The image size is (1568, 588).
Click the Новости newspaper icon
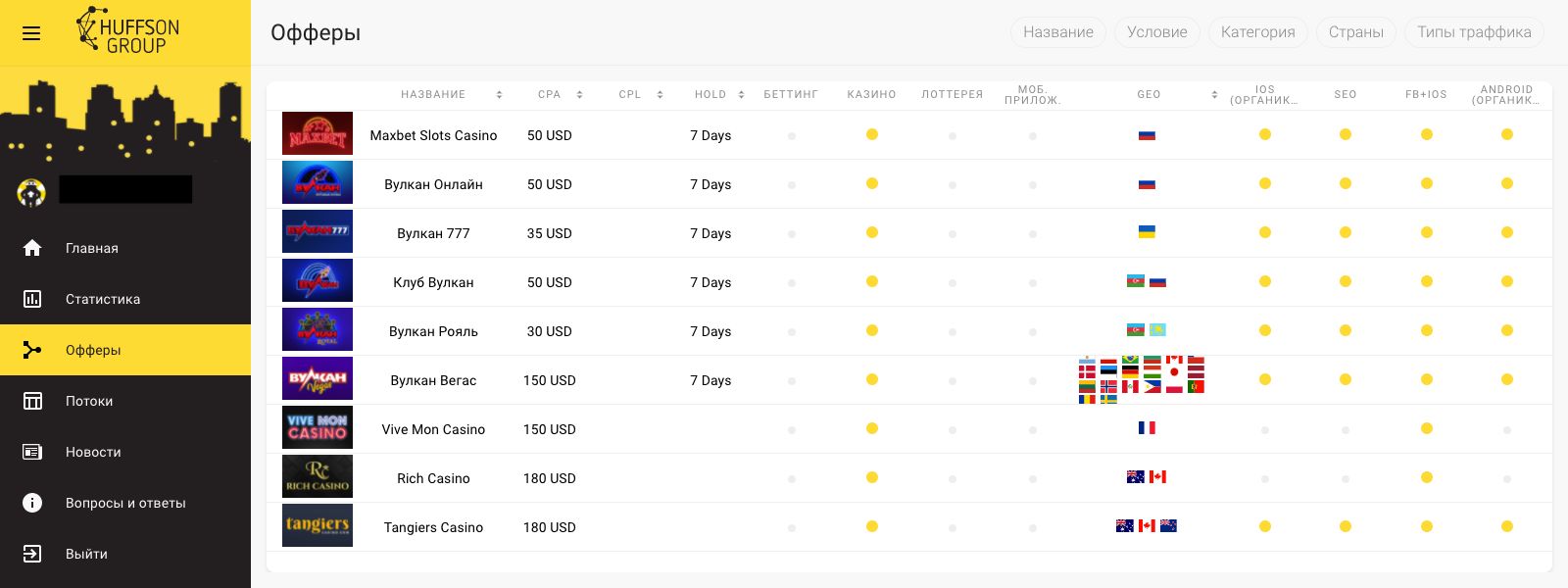(32, 452)
